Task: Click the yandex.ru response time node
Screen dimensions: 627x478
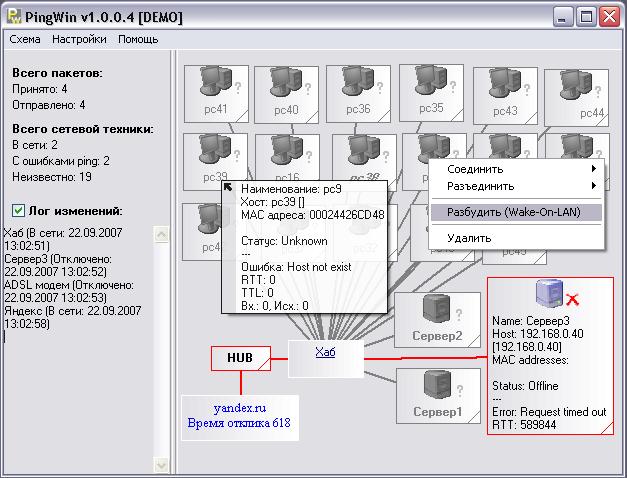Action: [238, 416]
